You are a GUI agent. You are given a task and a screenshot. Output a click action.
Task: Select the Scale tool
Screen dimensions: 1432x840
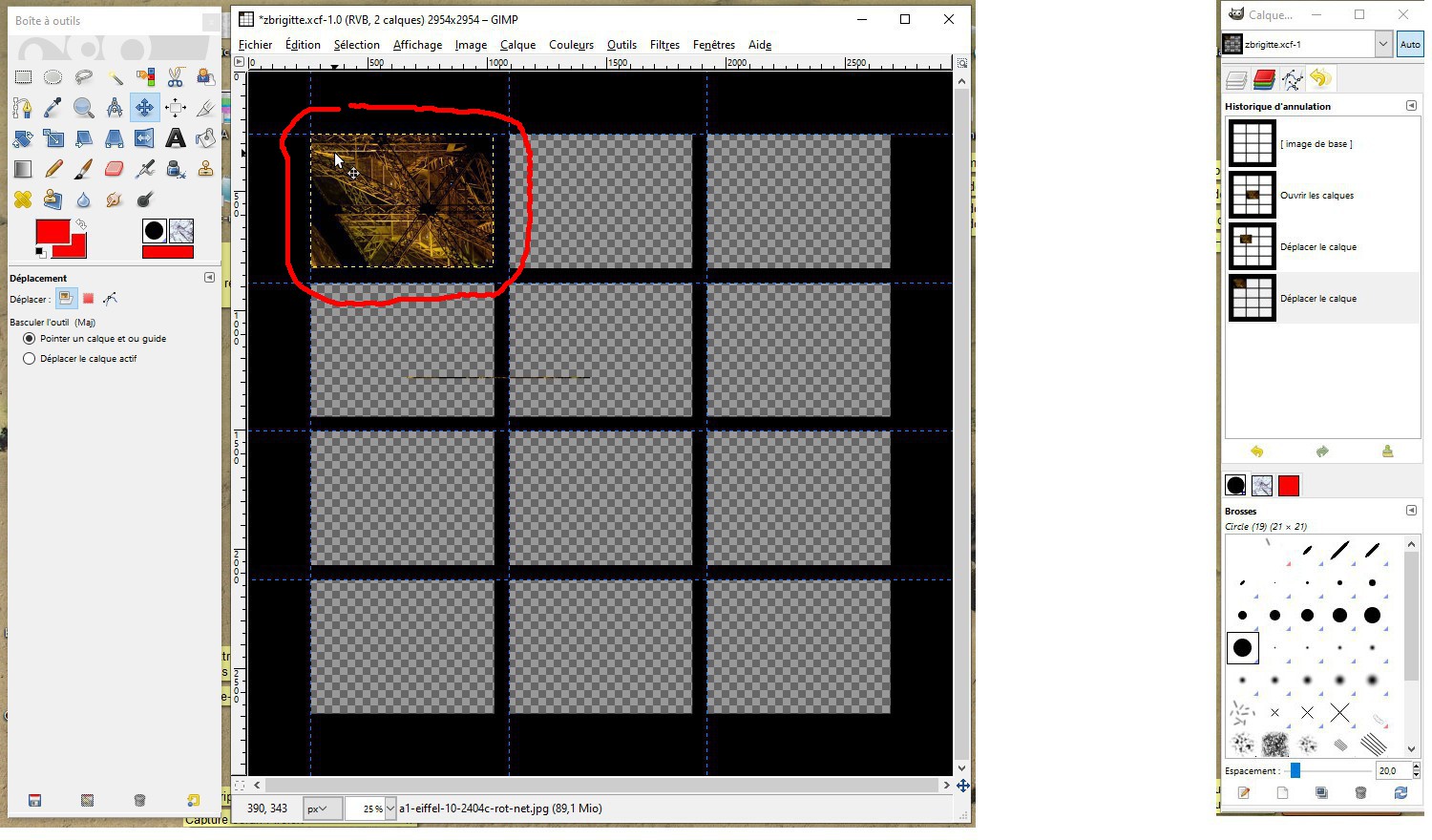click(x=53, y=138)
